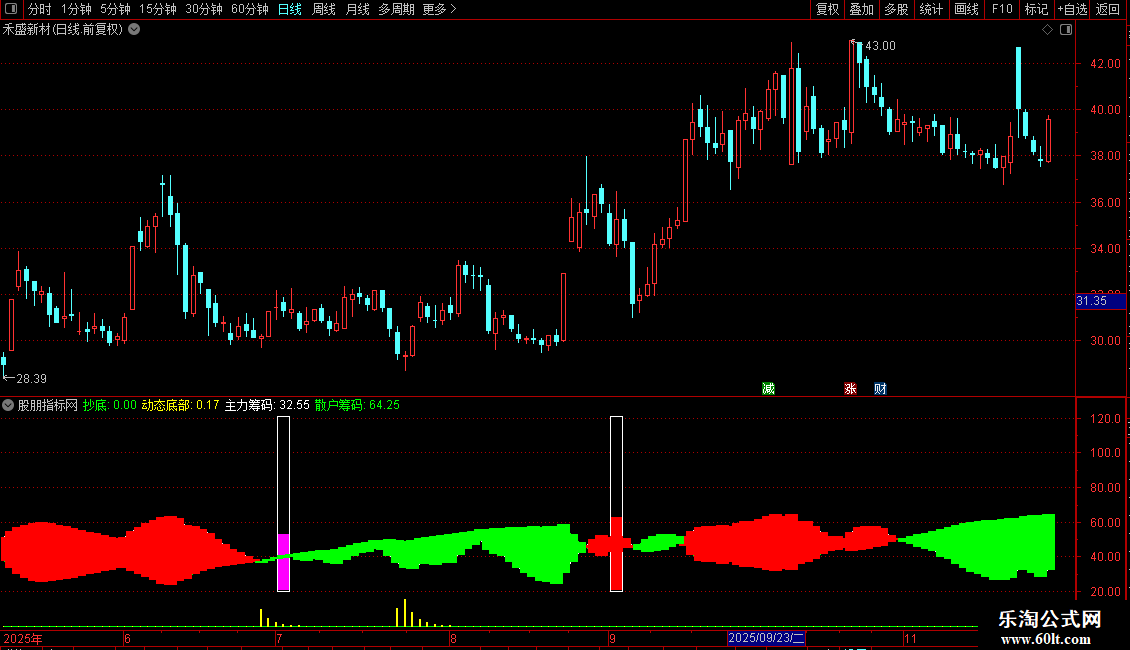Click the 120.0 indicator axis label
The image size is (1130, 650).
point(1105,419)
